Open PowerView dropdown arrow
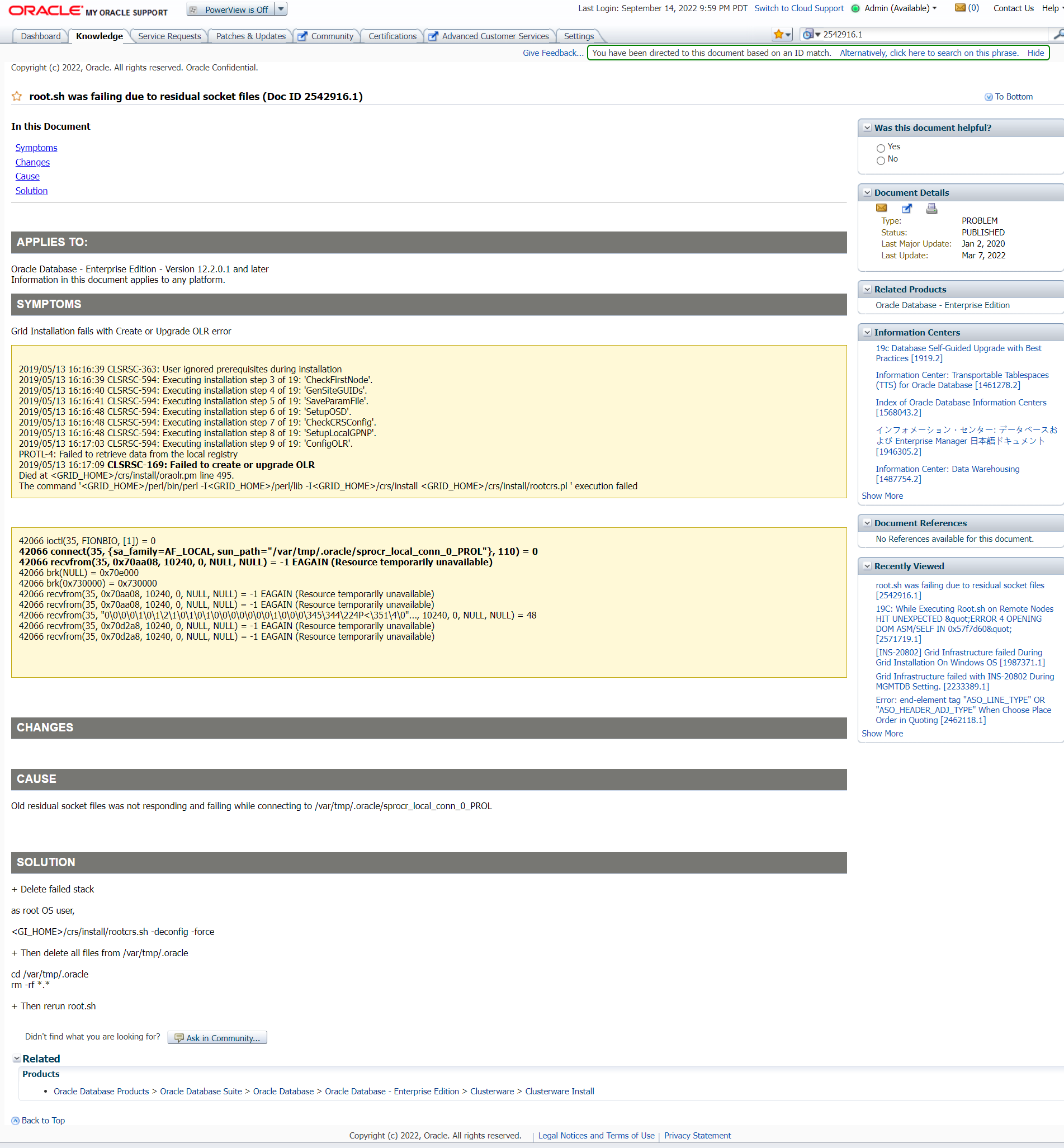 coord(280,10)
